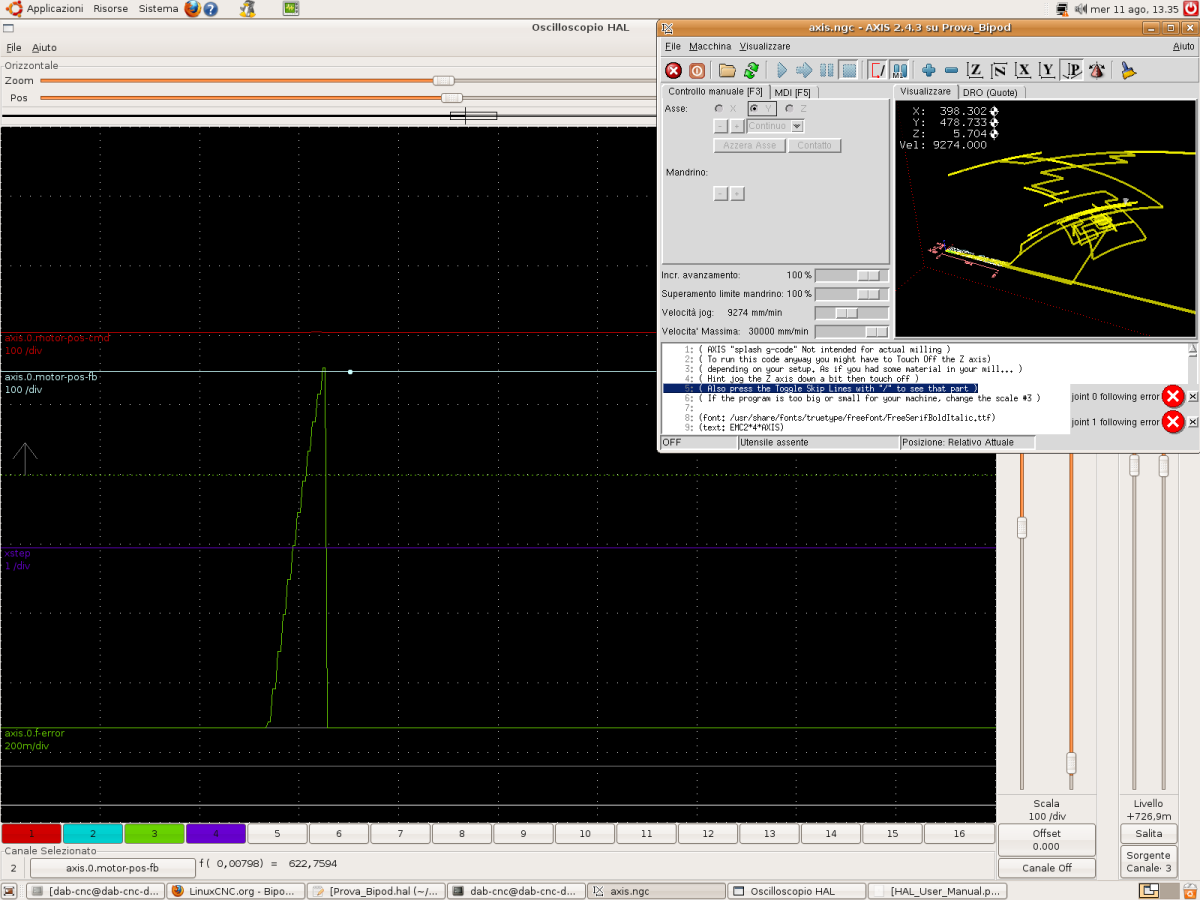
Task: Switch to Y front view
Action: pos(1047,70)
